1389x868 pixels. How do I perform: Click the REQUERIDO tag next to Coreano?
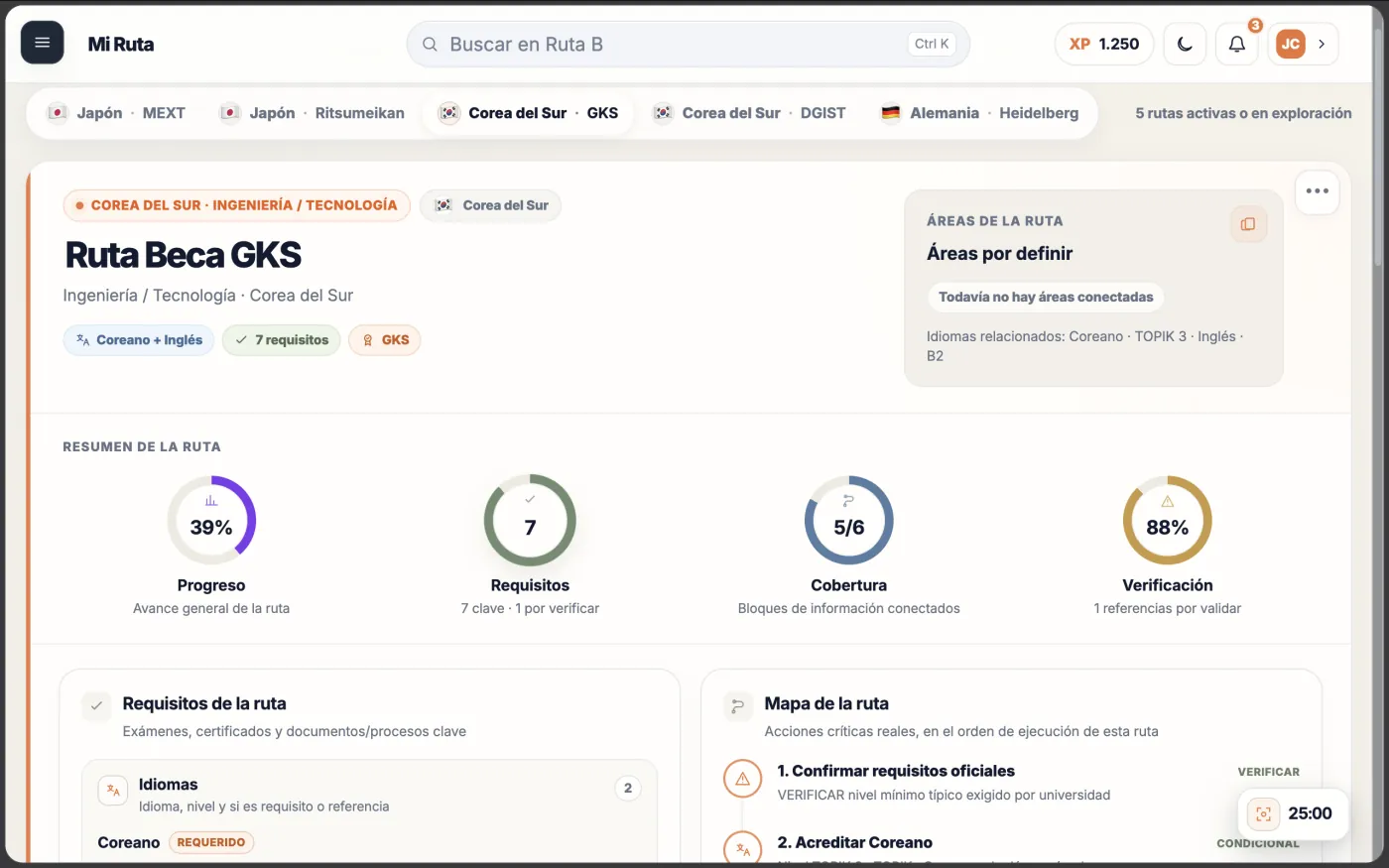pos(211,842)
